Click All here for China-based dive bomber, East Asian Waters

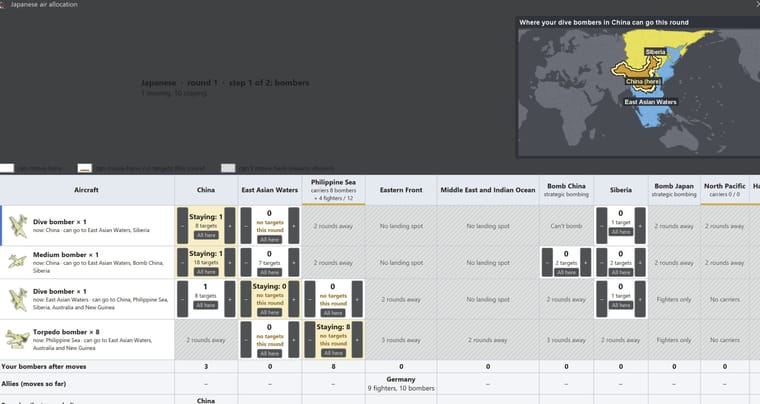[269, 239]
